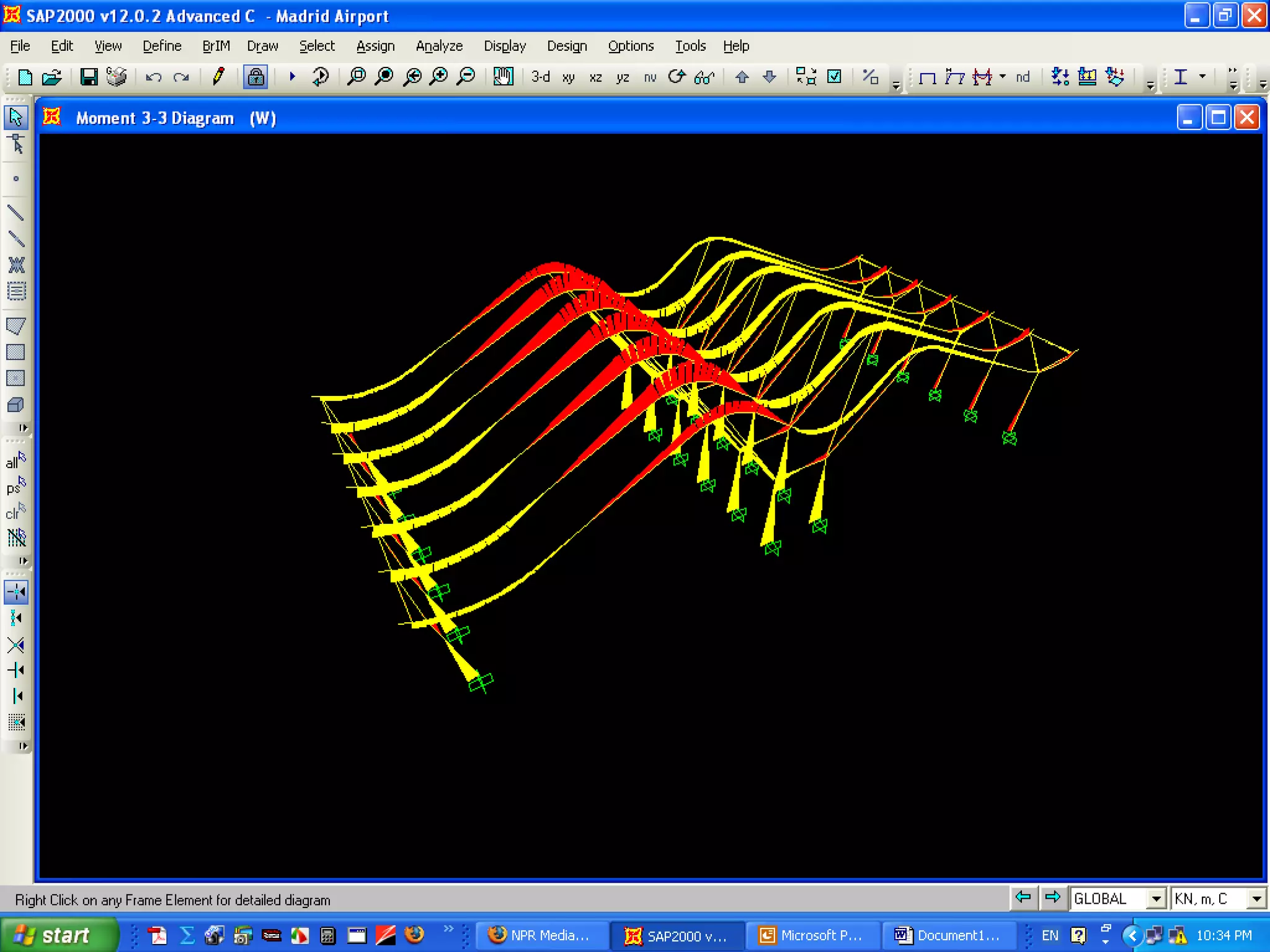1270x952 pixels.
Task: Click the Rotate 3D View icon
Action: (x=677, y=77)
